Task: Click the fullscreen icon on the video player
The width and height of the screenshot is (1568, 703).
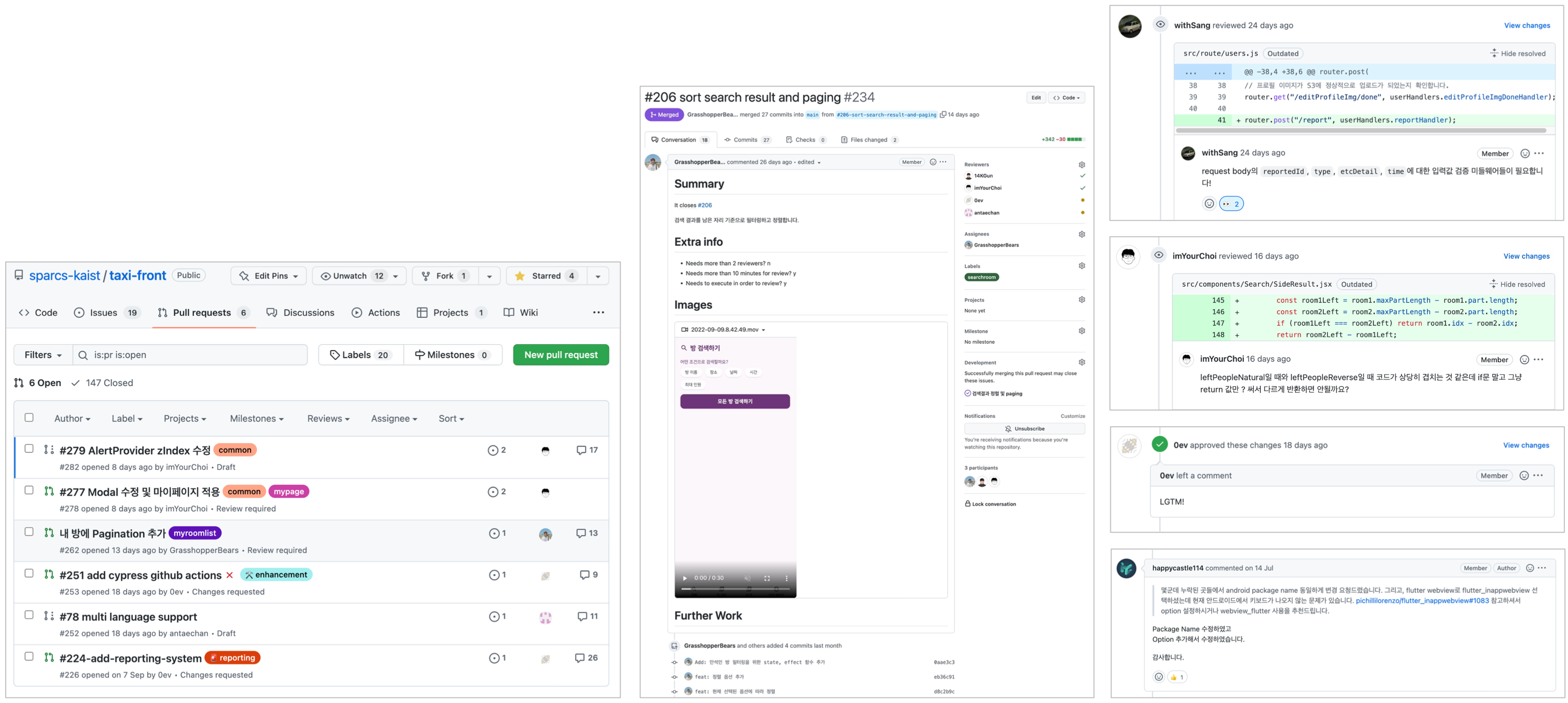Action: 767,578
